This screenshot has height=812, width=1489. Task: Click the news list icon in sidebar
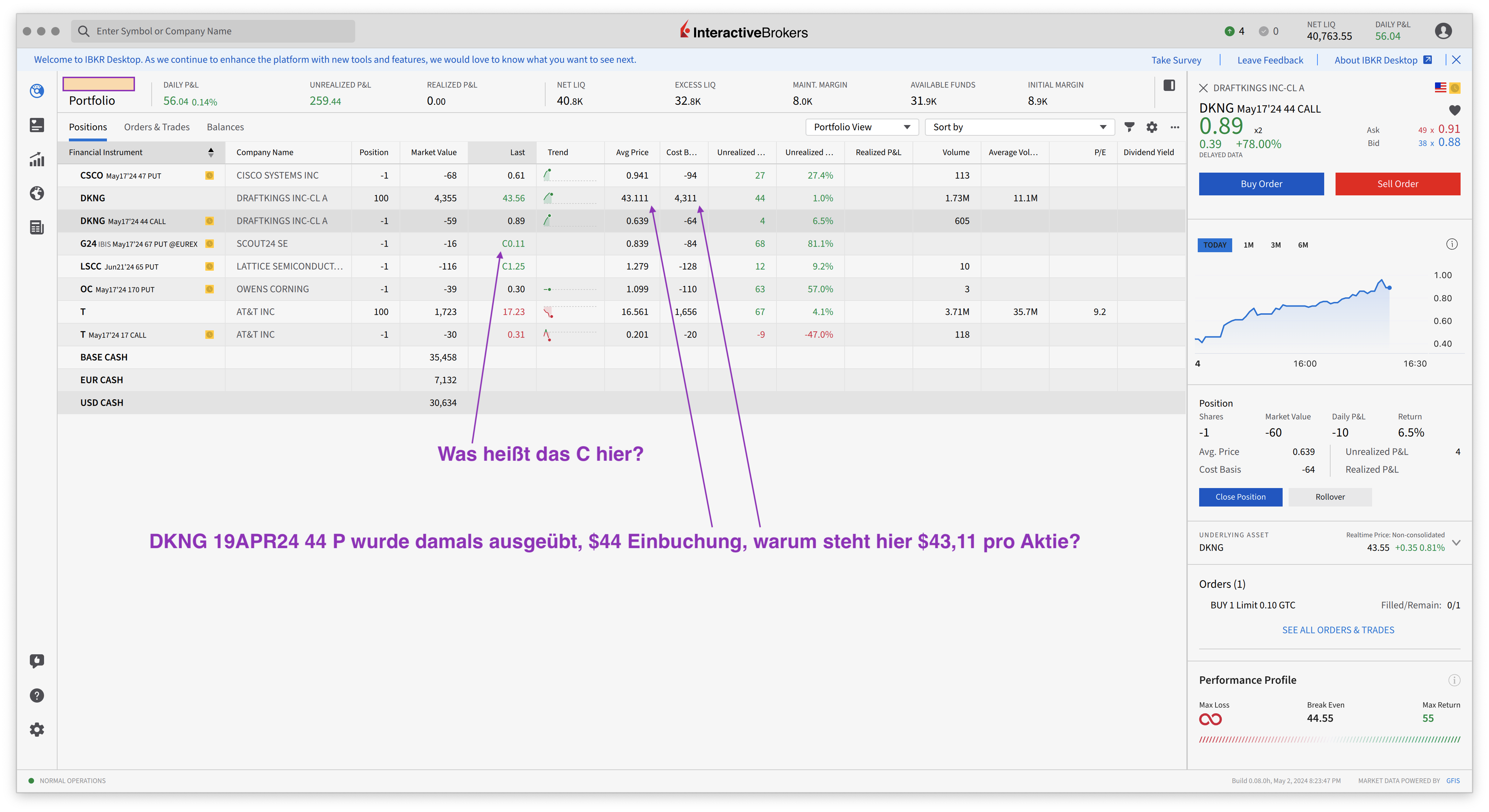pos(37,227)
